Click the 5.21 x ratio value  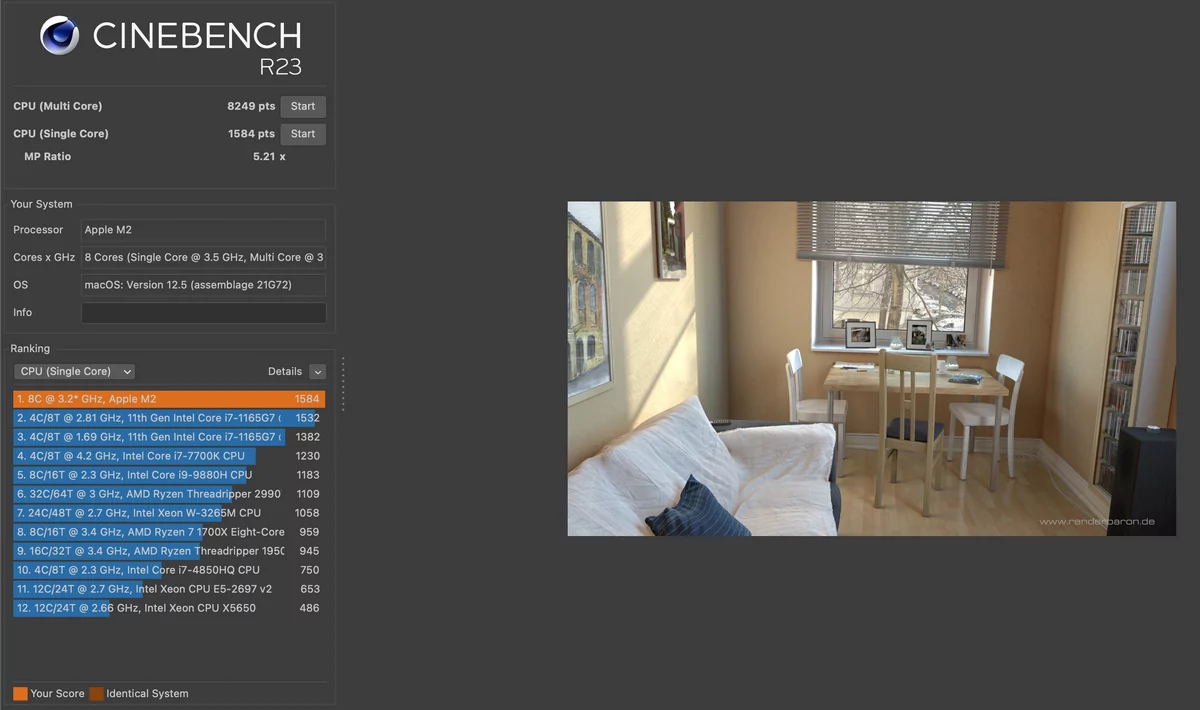[x=269, y=157]
